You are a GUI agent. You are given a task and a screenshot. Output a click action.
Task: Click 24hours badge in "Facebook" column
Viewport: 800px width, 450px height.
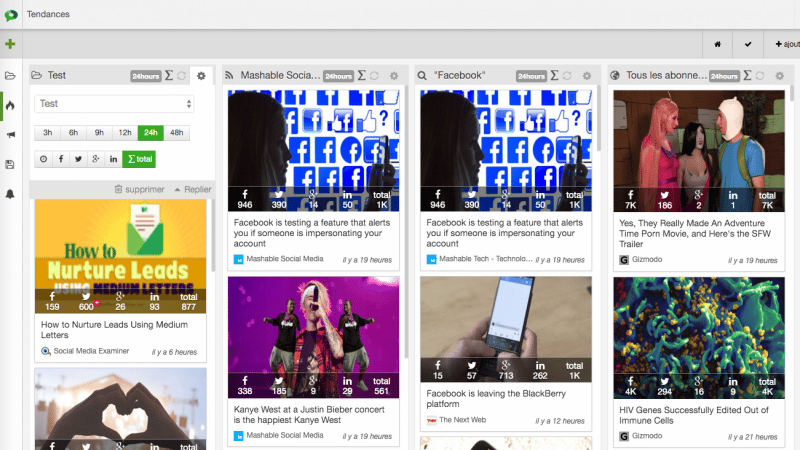click(531, 76)
